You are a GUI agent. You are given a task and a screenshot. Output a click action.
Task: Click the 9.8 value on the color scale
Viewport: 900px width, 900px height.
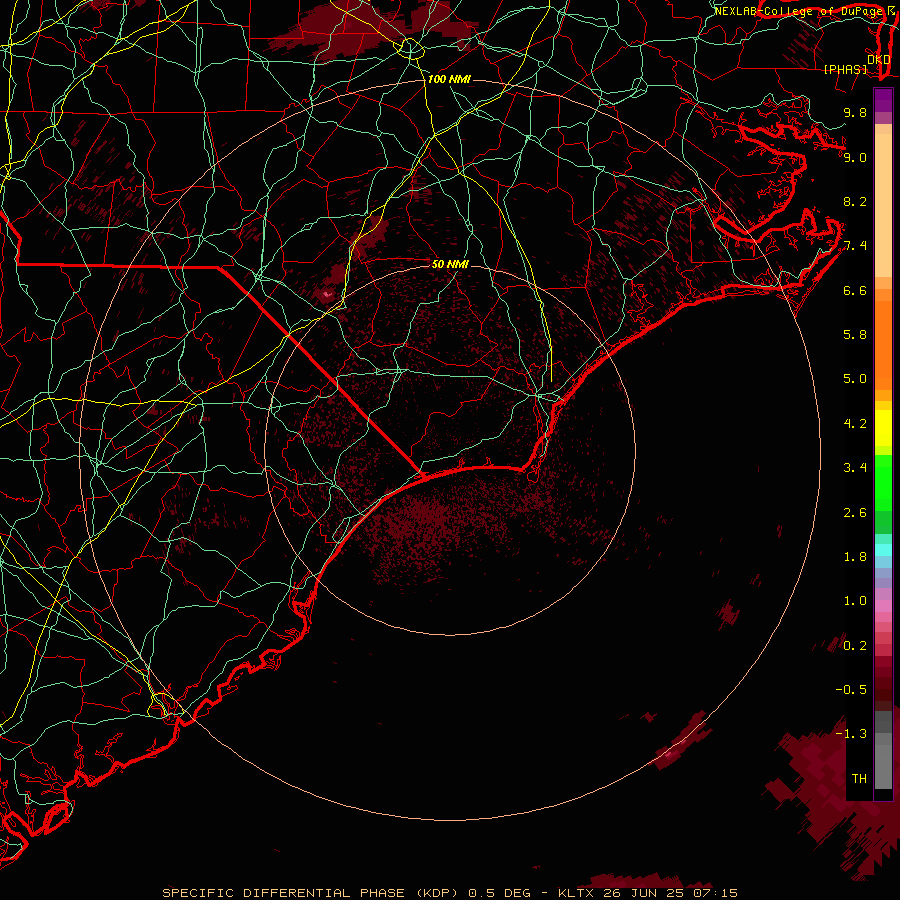855,112
